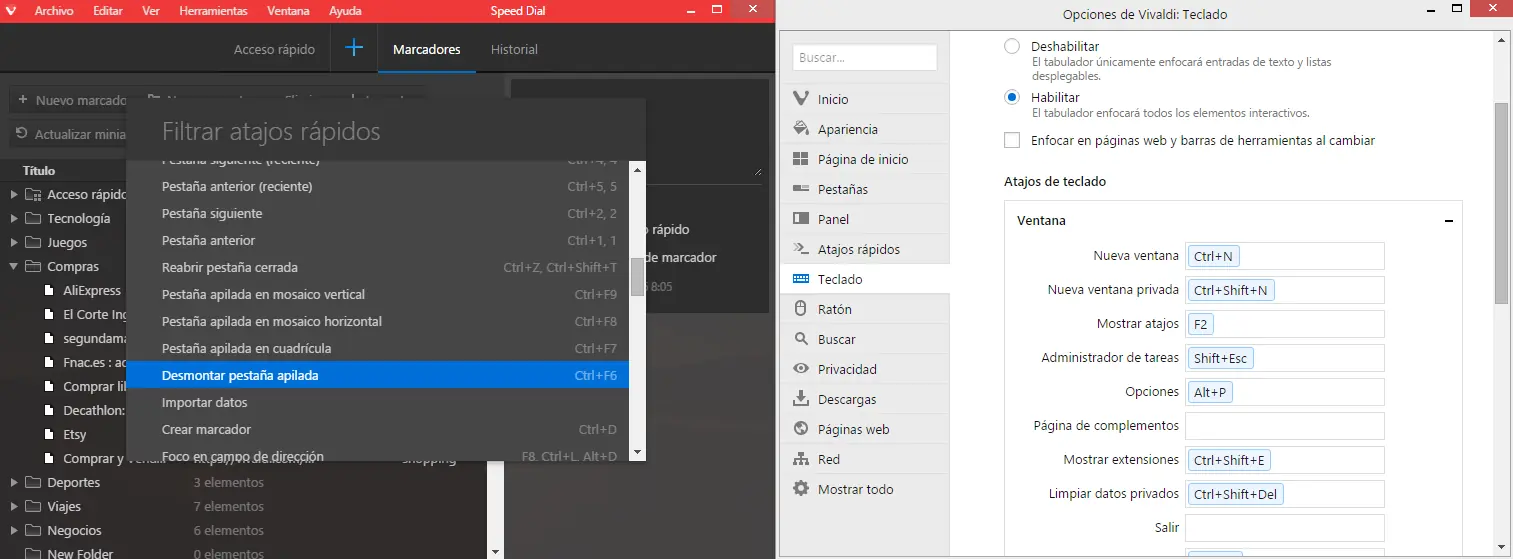Viewport: 1513px width, 559px height.
Task: Click the Nuevo marcador button
Action: (72, 100)
